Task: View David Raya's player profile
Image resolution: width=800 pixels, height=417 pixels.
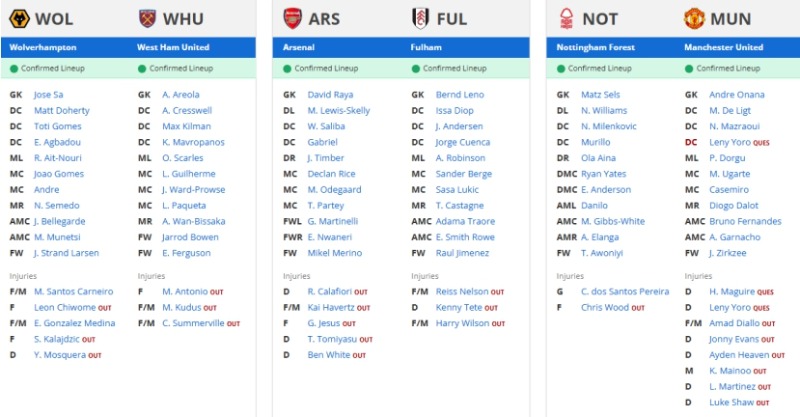Action: (x=330, y=94)
